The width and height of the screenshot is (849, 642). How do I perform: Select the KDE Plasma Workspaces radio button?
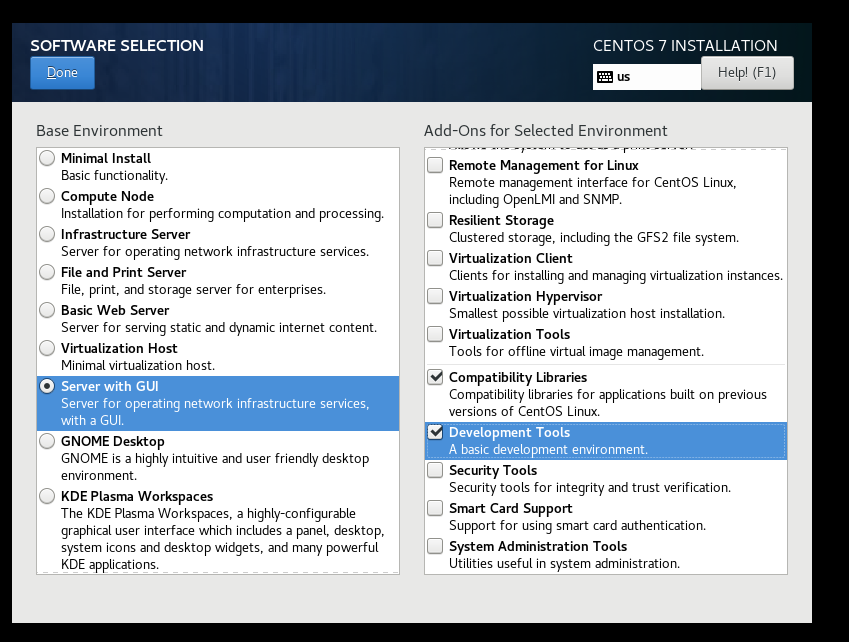coord(47,496)
